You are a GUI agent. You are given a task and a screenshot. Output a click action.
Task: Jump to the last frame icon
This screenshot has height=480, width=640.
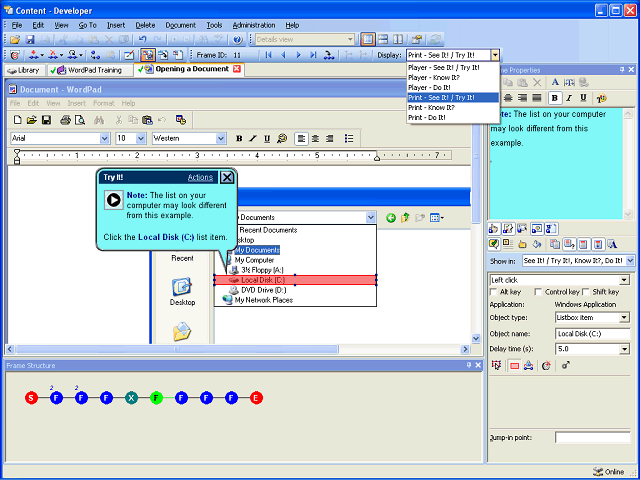[x=313, y=55]
